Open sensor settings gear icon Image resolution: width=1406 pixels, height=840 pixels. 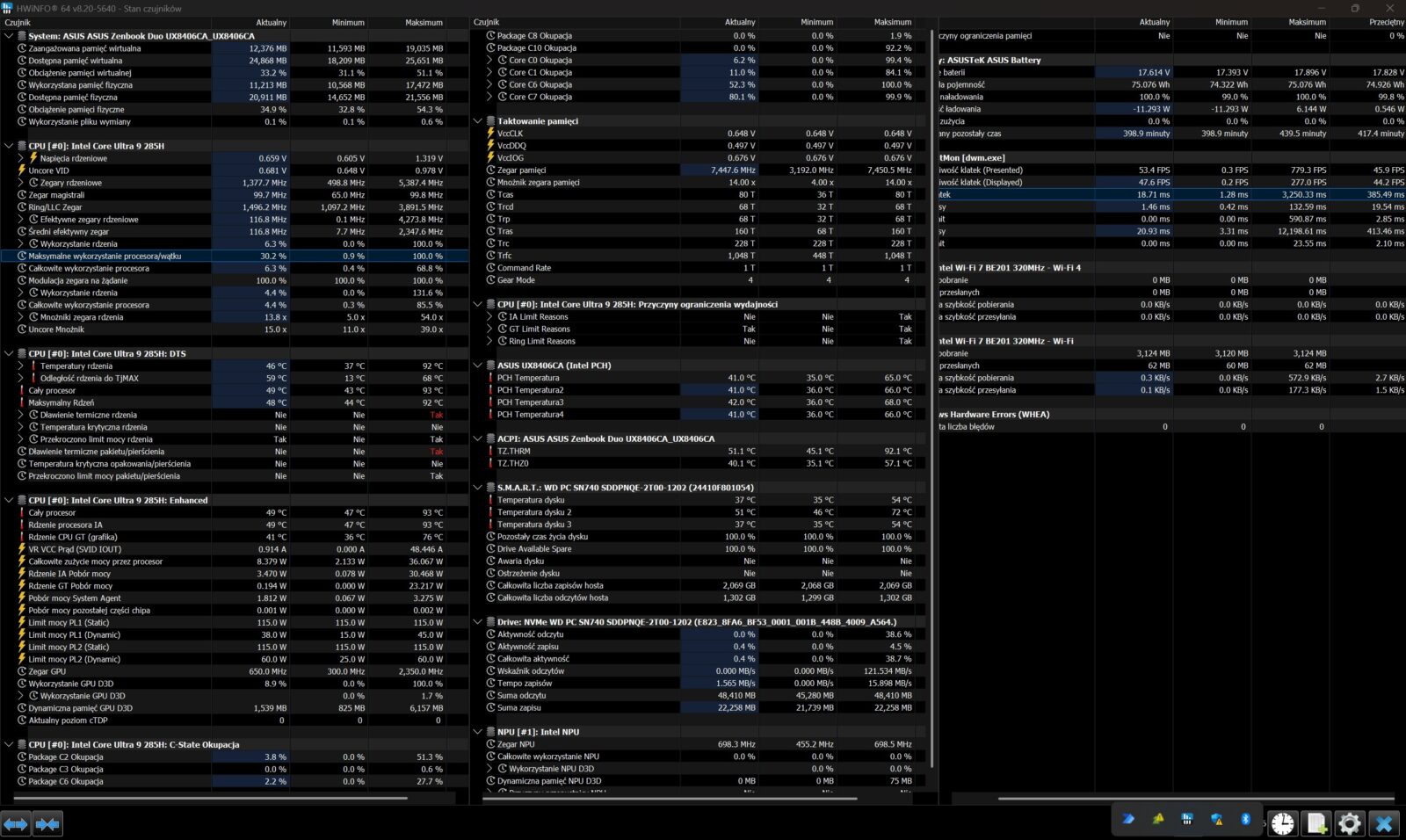1350,823
